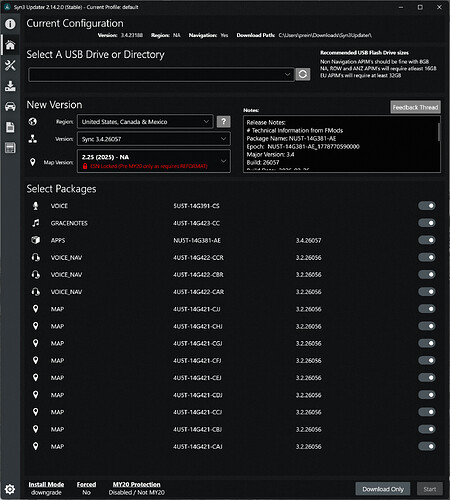450x500 pixels.
Task: Click the Download Only button
Action: 383,489
